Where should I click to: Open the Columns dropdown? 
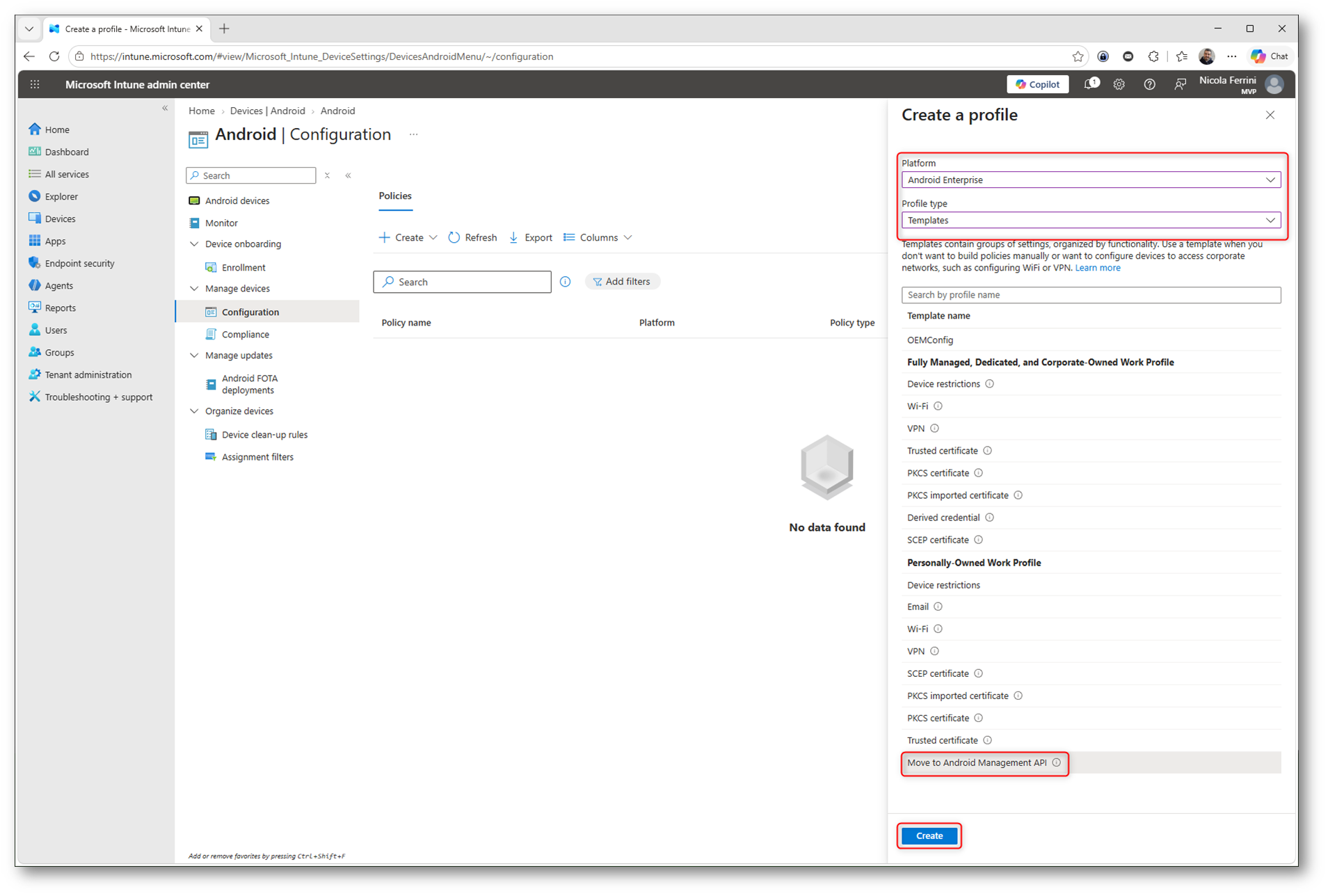click(x=598, y=237)
